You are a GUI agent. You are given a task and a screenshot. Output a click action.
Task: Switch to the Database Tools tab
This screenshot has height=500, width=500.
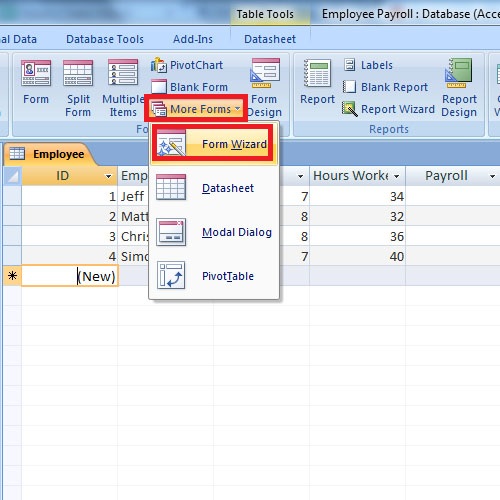(x=105, y=39)
